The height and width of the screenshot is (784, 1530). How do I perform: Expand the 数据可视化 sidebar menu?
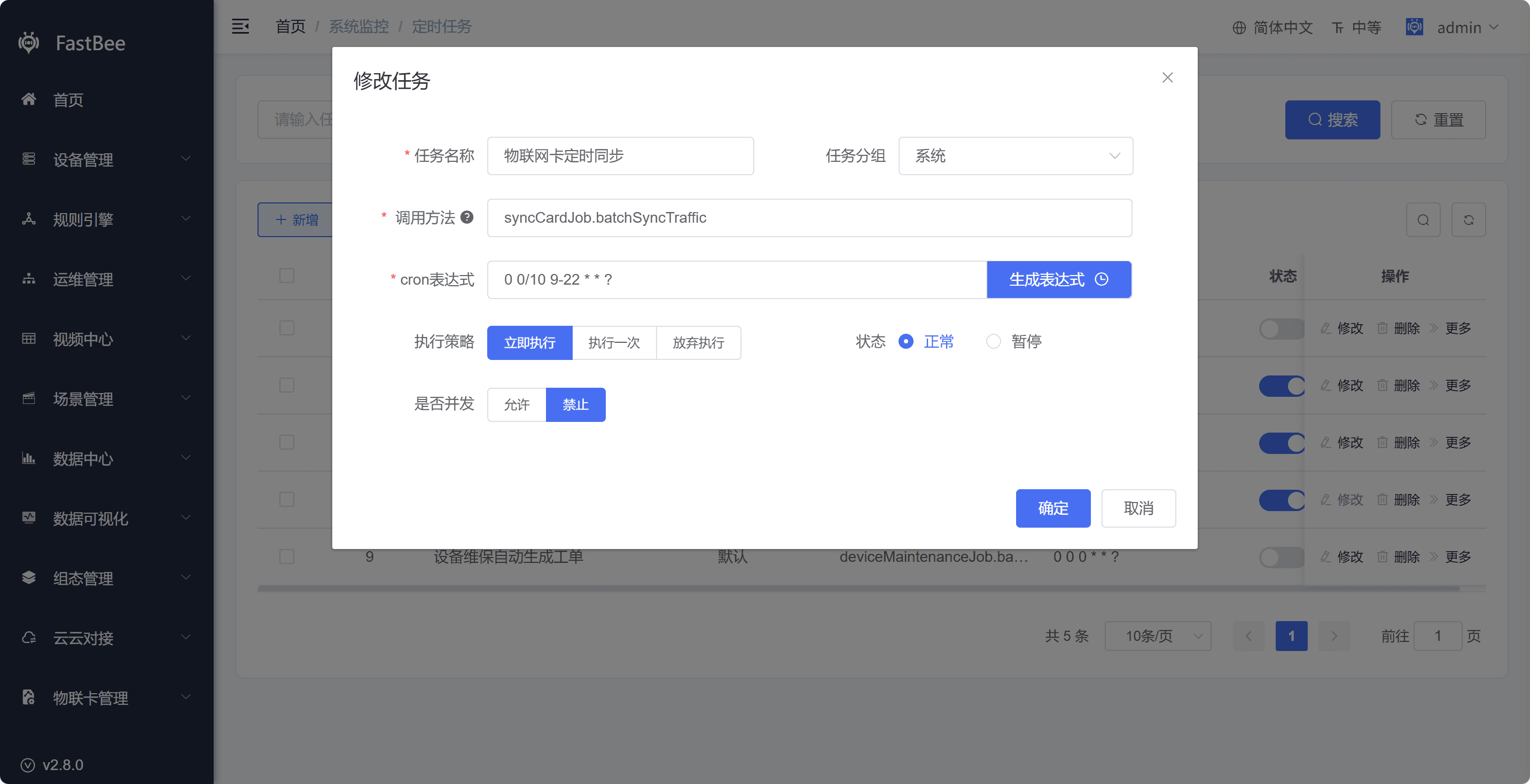point(107,518)
